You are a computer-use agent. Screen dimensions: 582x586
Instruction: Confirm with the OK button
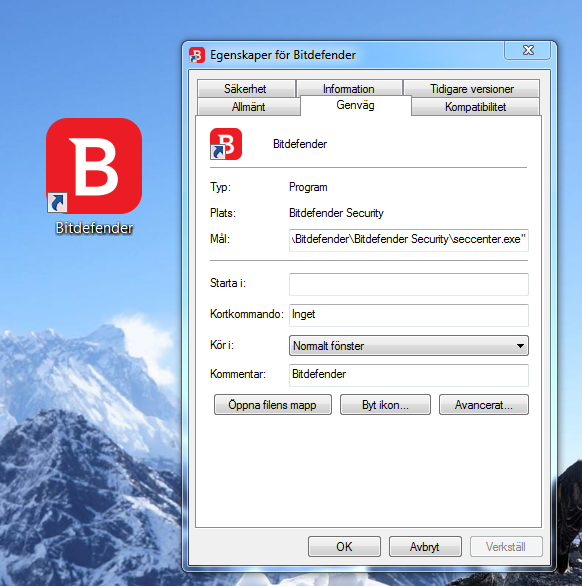(344, 547)
